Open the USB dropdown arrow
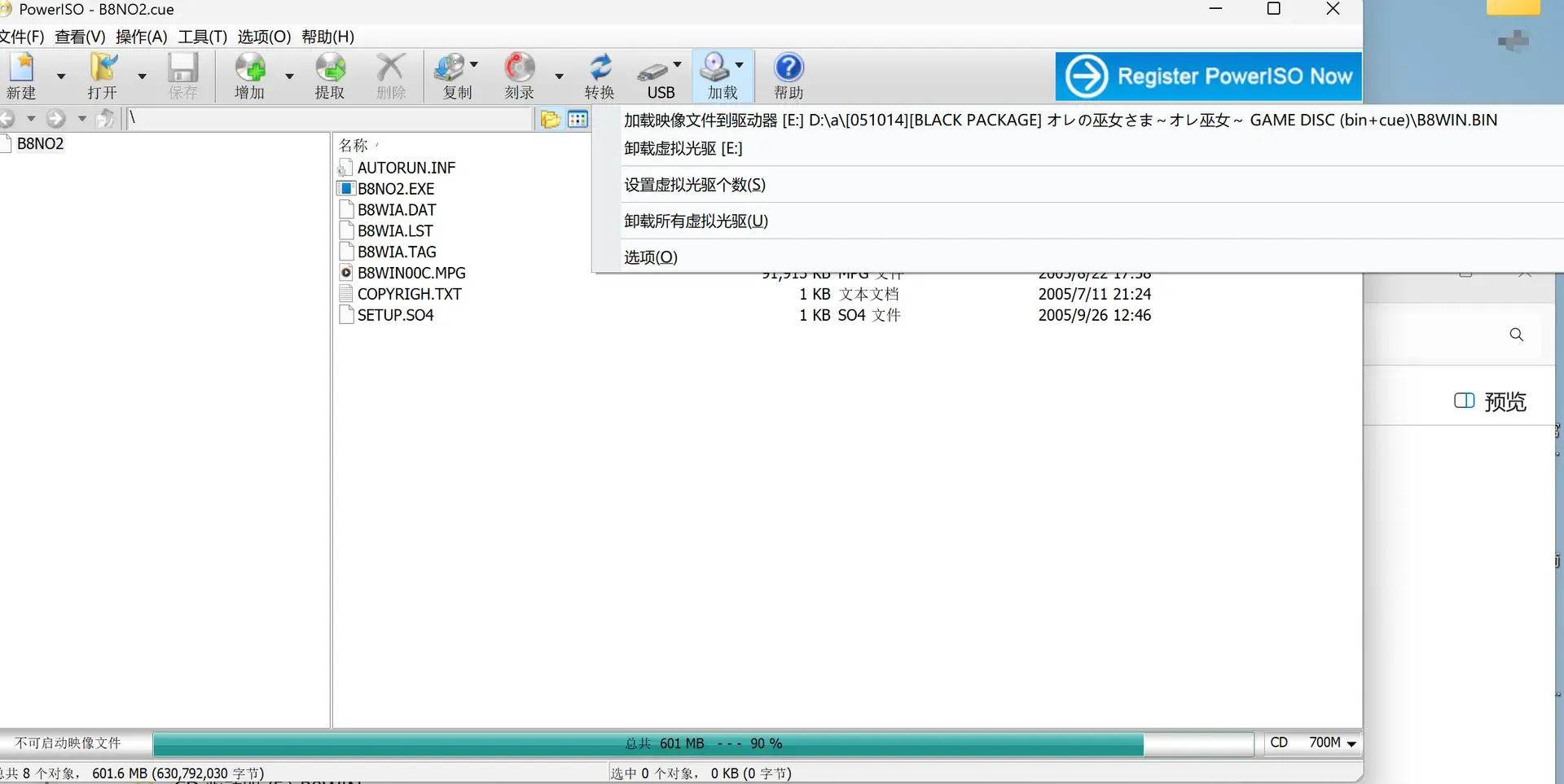The image size is (1564, 784). coord(677,64)
